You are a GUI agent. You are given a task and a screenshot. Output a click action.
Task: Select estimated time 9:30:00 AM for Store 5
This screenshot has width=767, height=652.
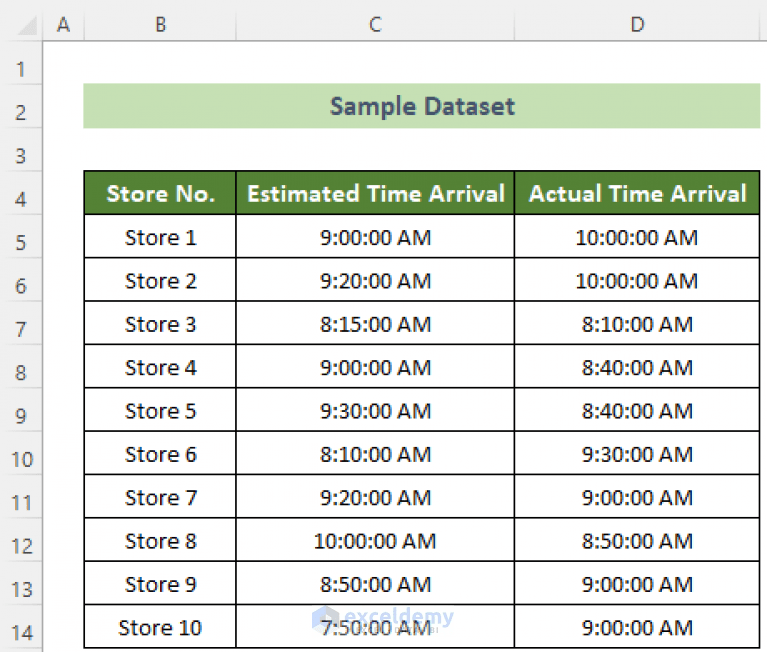(375, 410)
